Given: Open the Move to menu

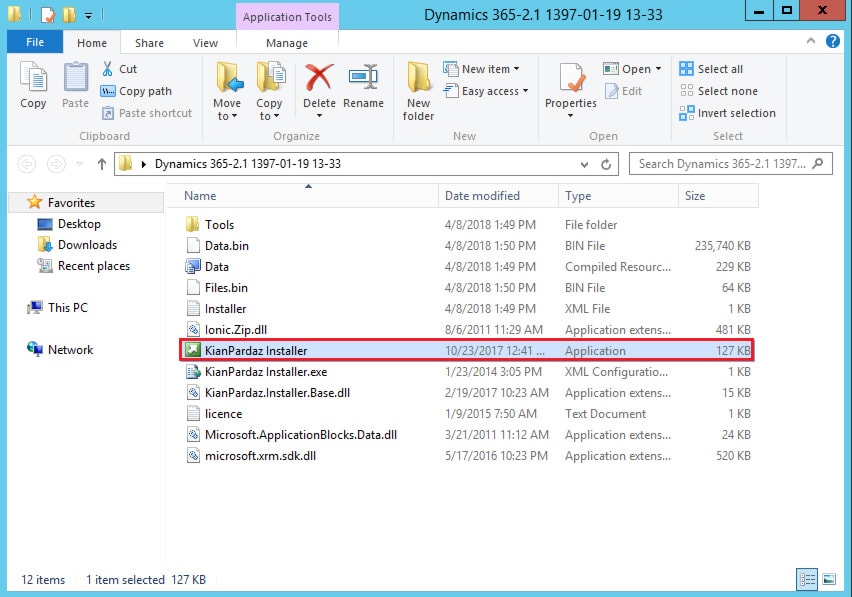Looking at the screenshot, I should point(227,91).
